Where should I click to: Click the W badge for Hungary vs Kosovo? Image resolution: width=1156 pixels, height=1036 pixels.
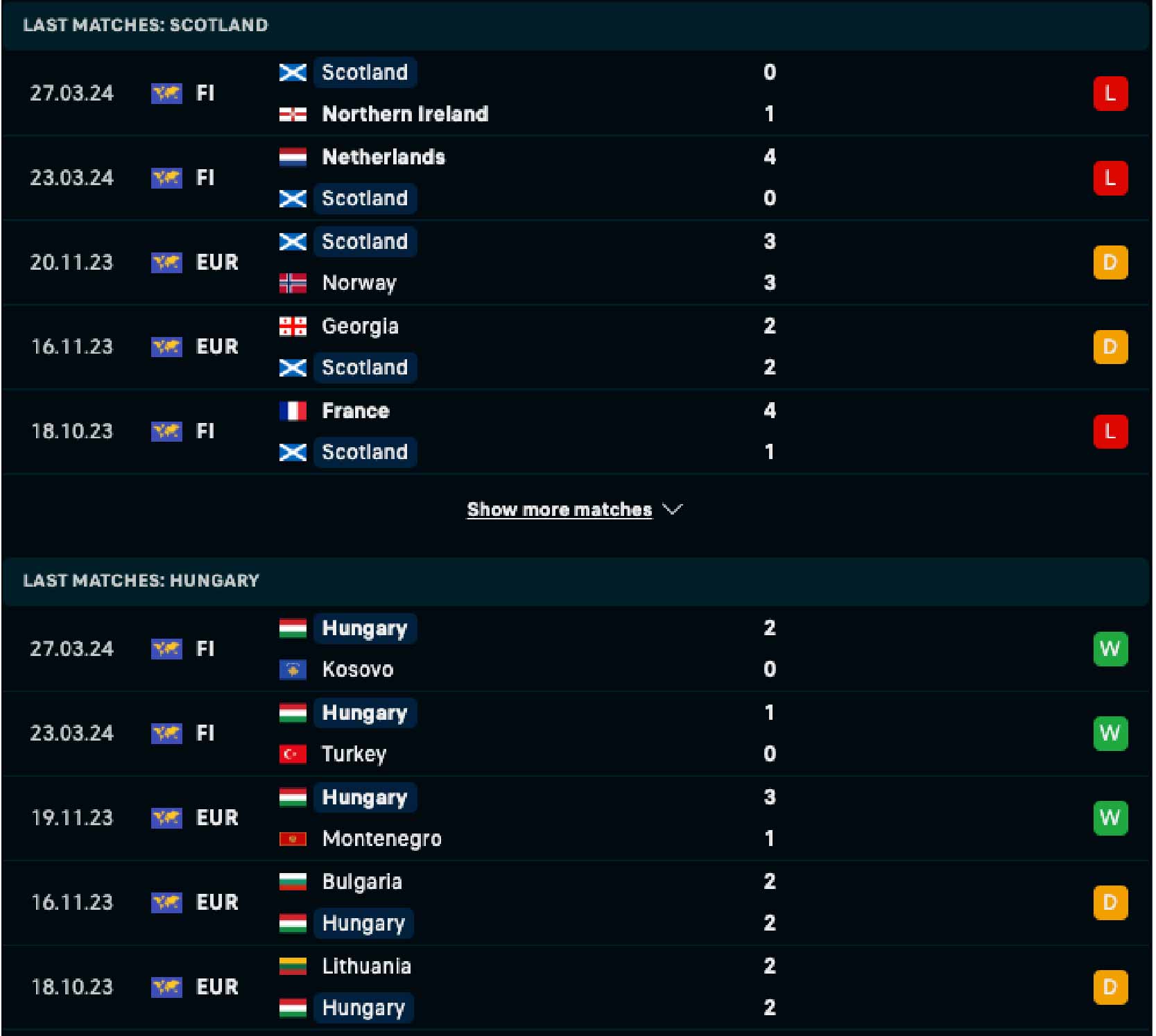click(1110, 649)
